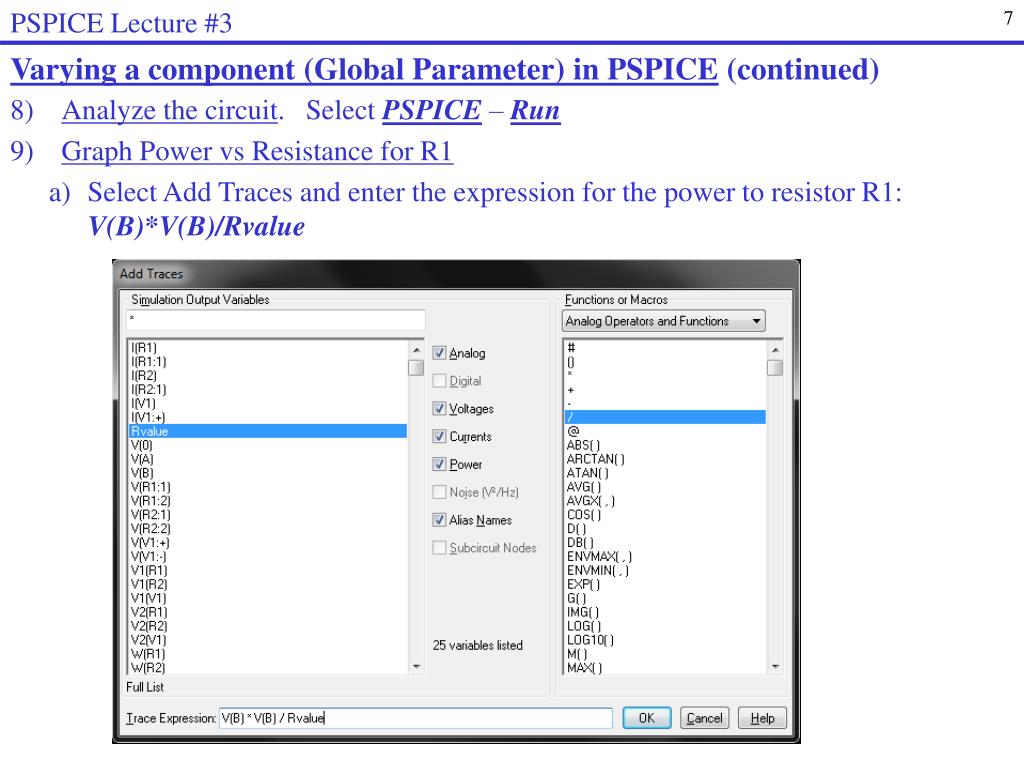Select the @ operator
The image size is (1024, 768).
click(x=573, y=431)
